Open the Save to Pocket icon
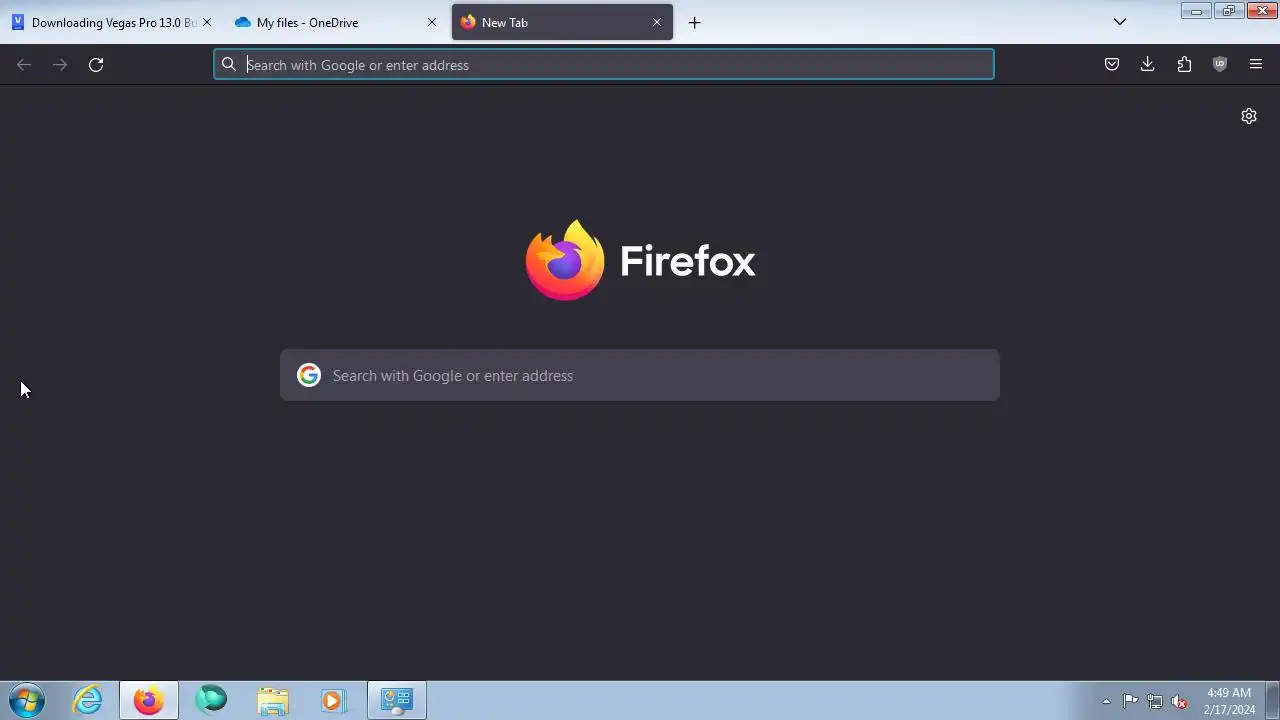Viewport: 1280px width, 720px height. click(x=1111, y=65)
